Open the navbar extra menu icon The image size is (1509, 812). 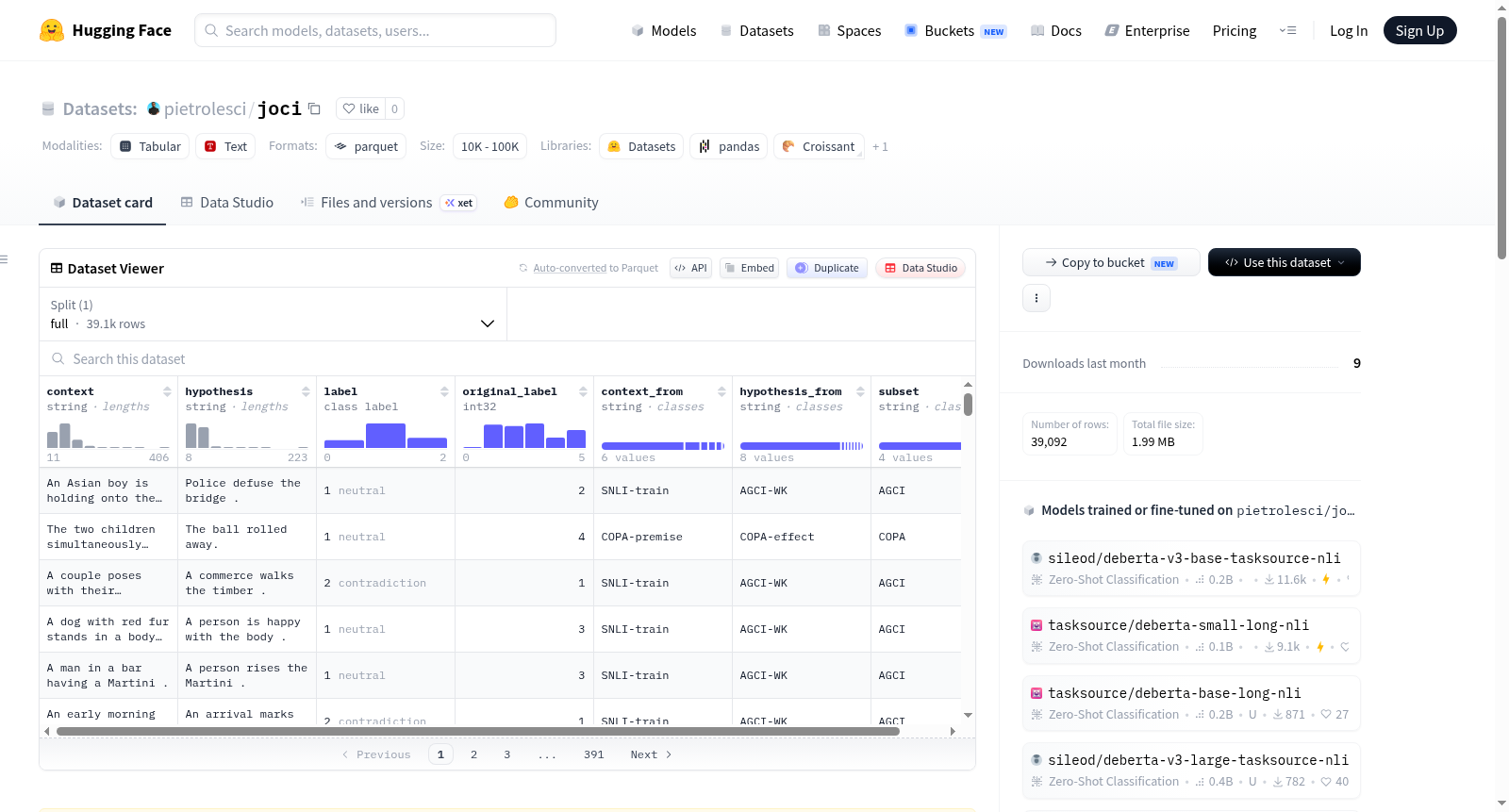[1287, 30]
